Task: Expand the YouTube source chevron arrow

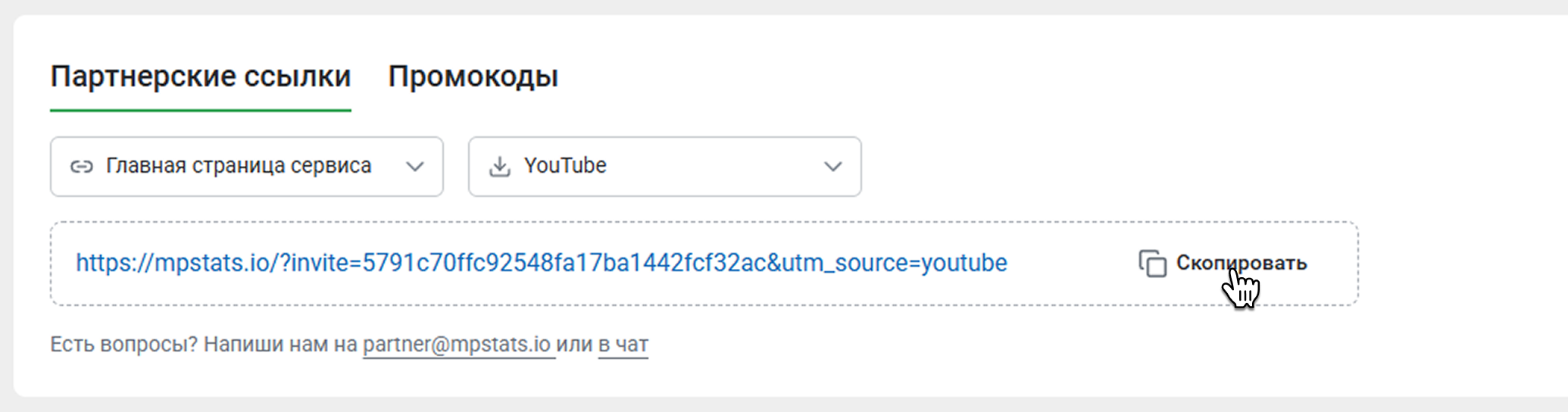Action: (x=832, y=167)
